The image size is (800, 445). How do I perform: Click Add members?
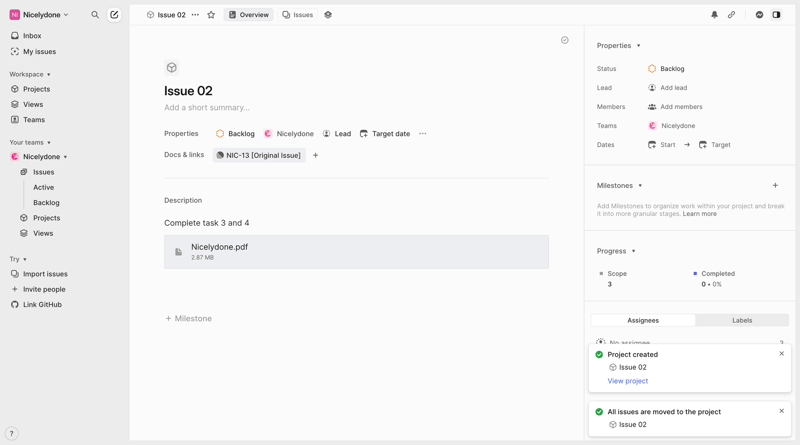click(675, 107)
